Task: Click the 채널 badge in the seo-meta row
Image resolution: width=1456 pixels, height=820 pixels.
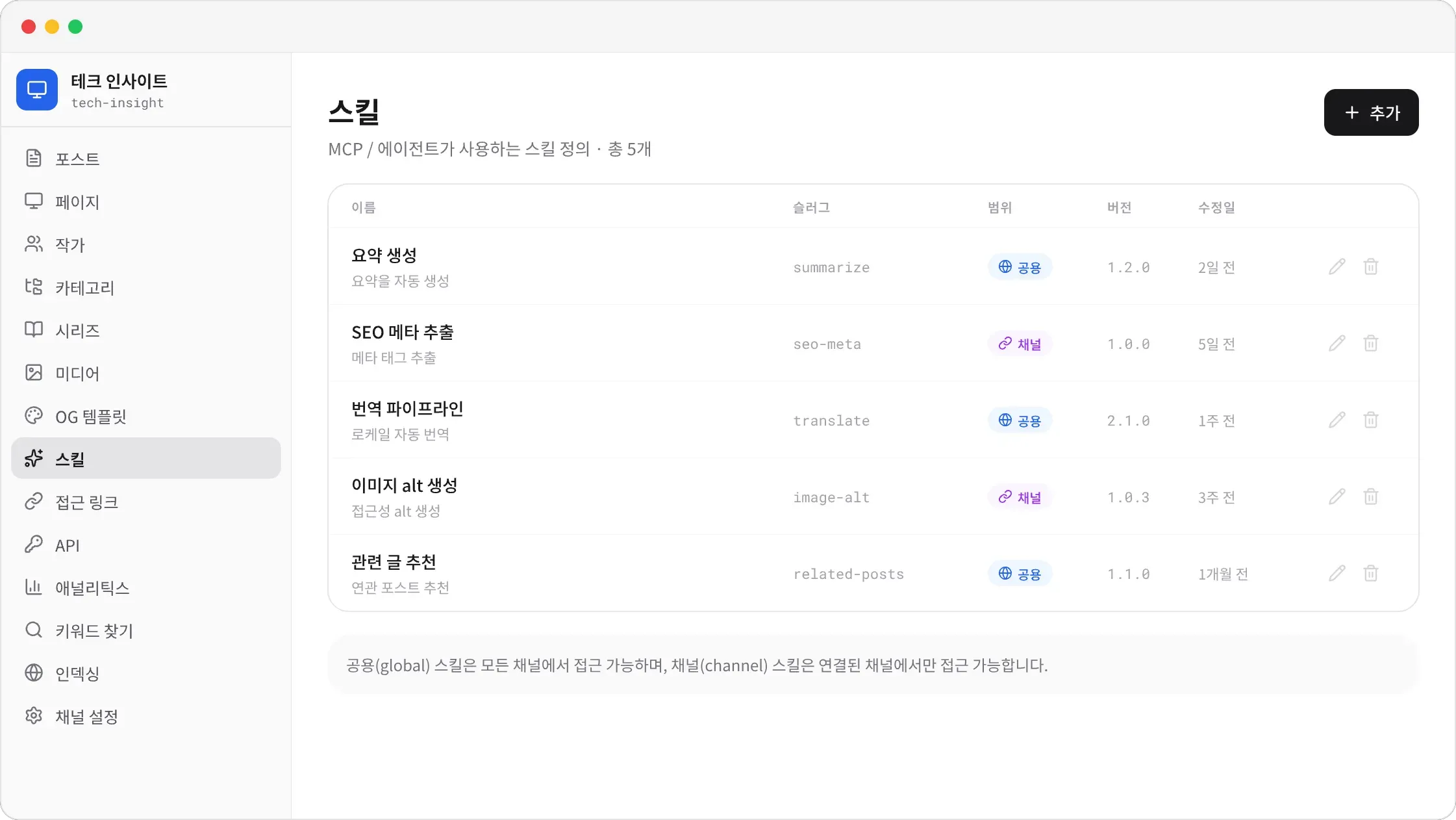Action: pos(1020,344)
